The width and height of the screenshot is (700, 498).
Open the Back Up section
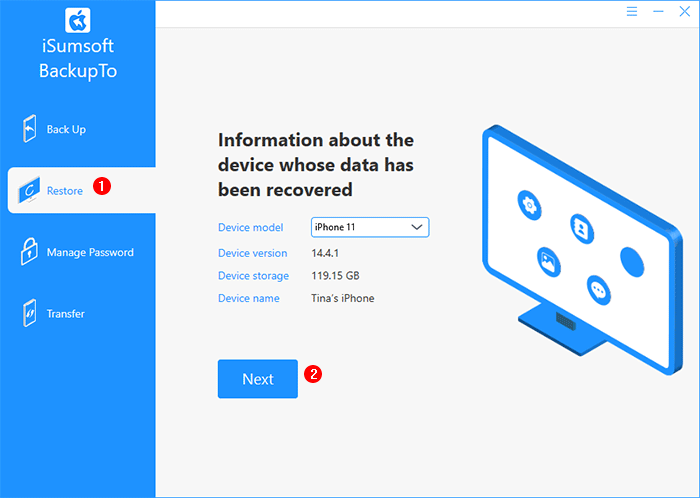click(66, 129)
